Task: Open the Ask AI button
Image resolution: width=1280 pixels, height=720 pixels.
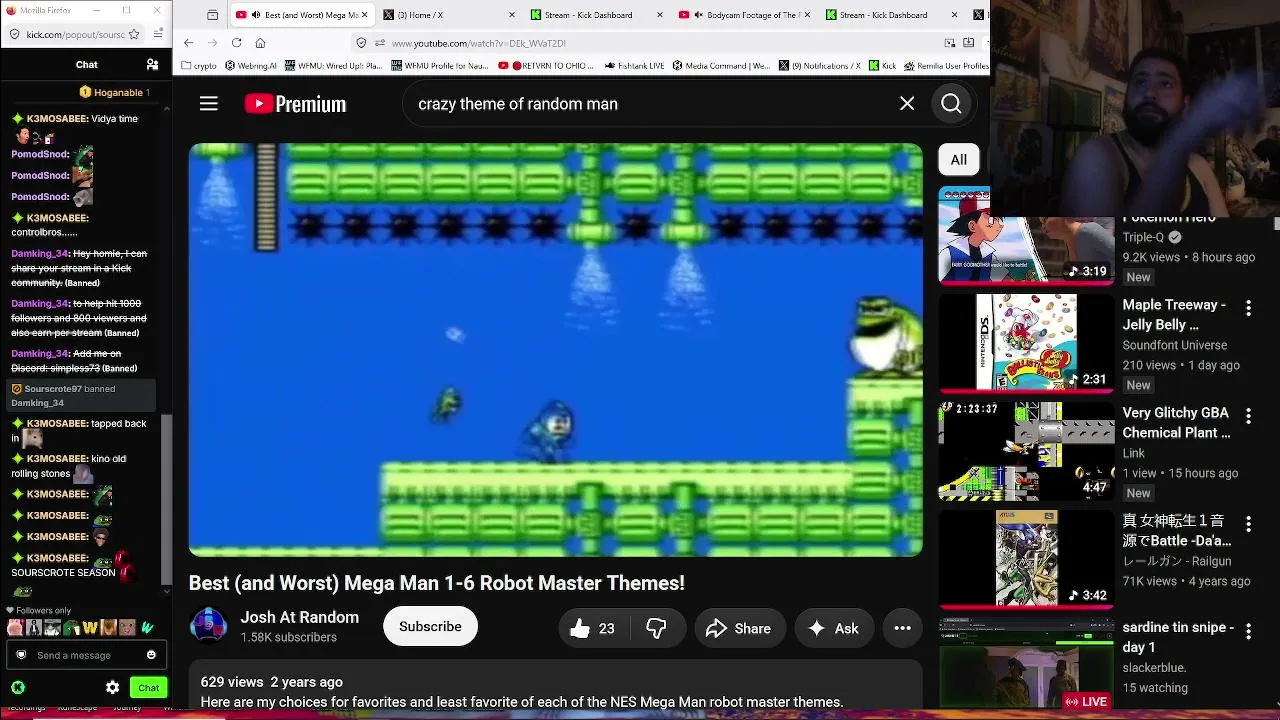Action: (834, 628)
